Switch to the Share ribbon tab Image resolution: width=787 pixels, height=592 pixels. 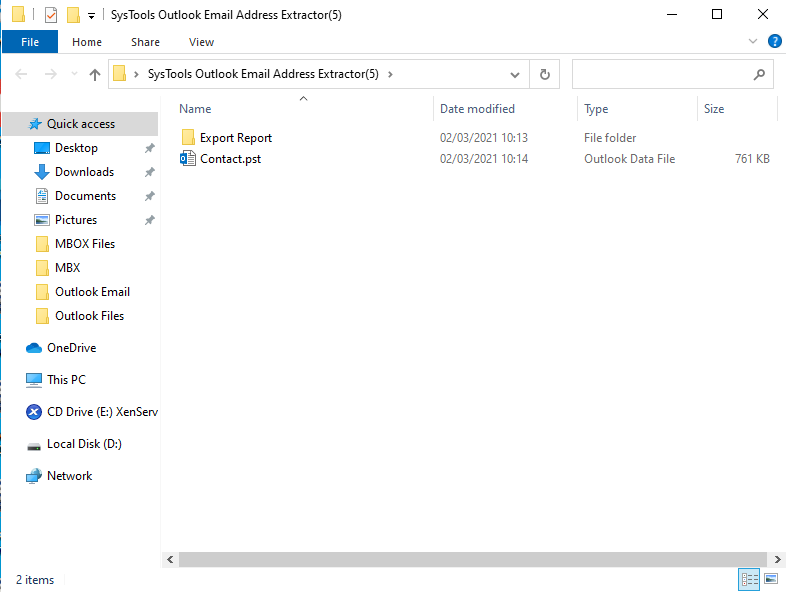point(146,42)
